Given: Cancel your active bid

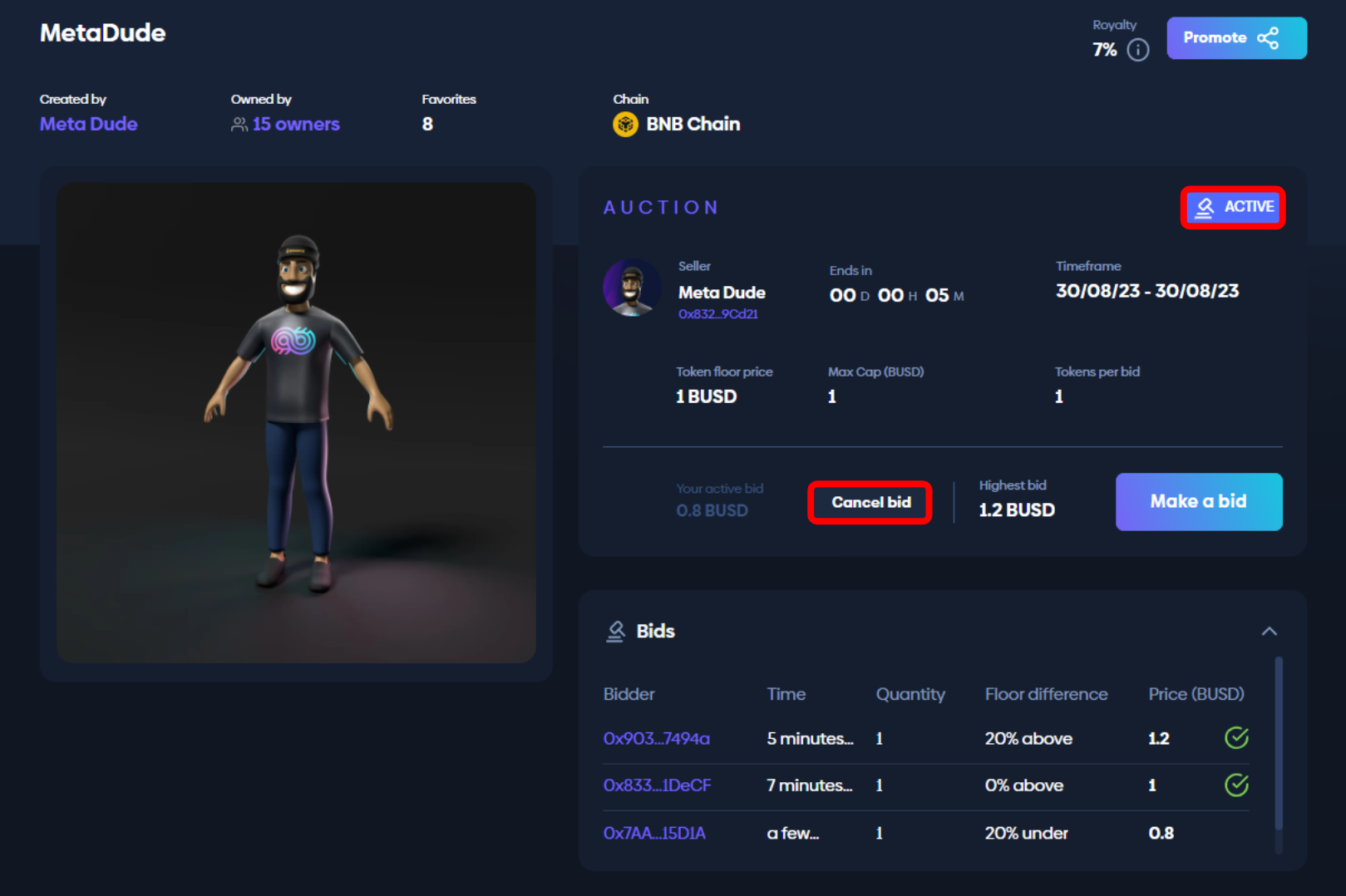Looking at the screenshot, I should [870, 502].
